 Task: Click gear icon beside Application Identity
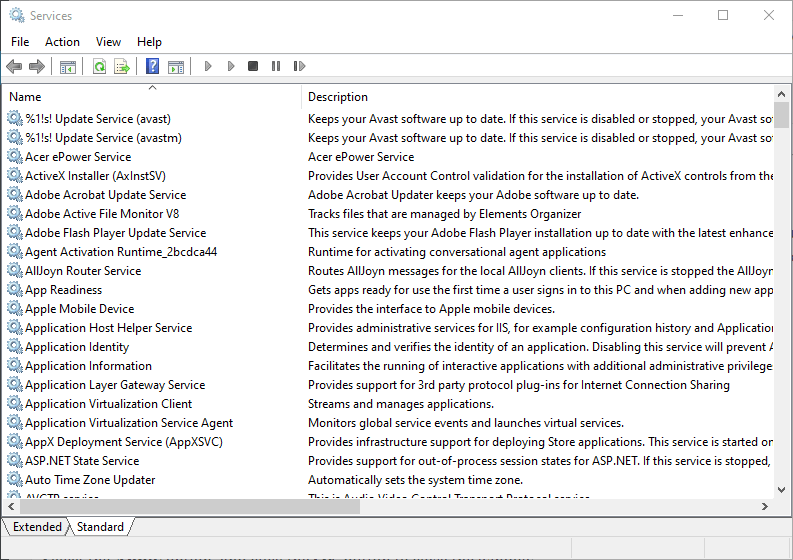[x=15, y=347]
